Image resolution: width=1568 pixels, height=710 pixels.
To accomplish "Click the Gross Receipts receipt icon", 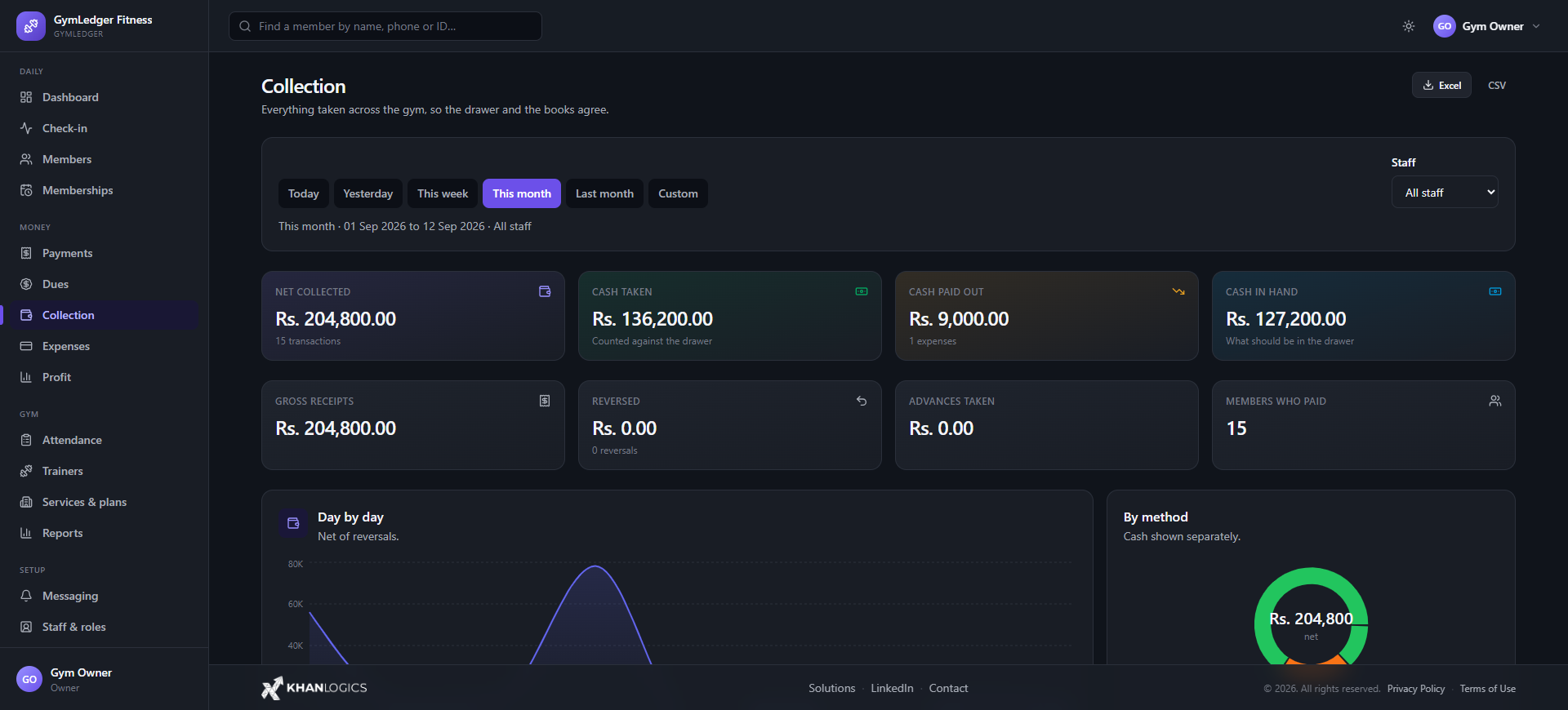I will (545, 401).
